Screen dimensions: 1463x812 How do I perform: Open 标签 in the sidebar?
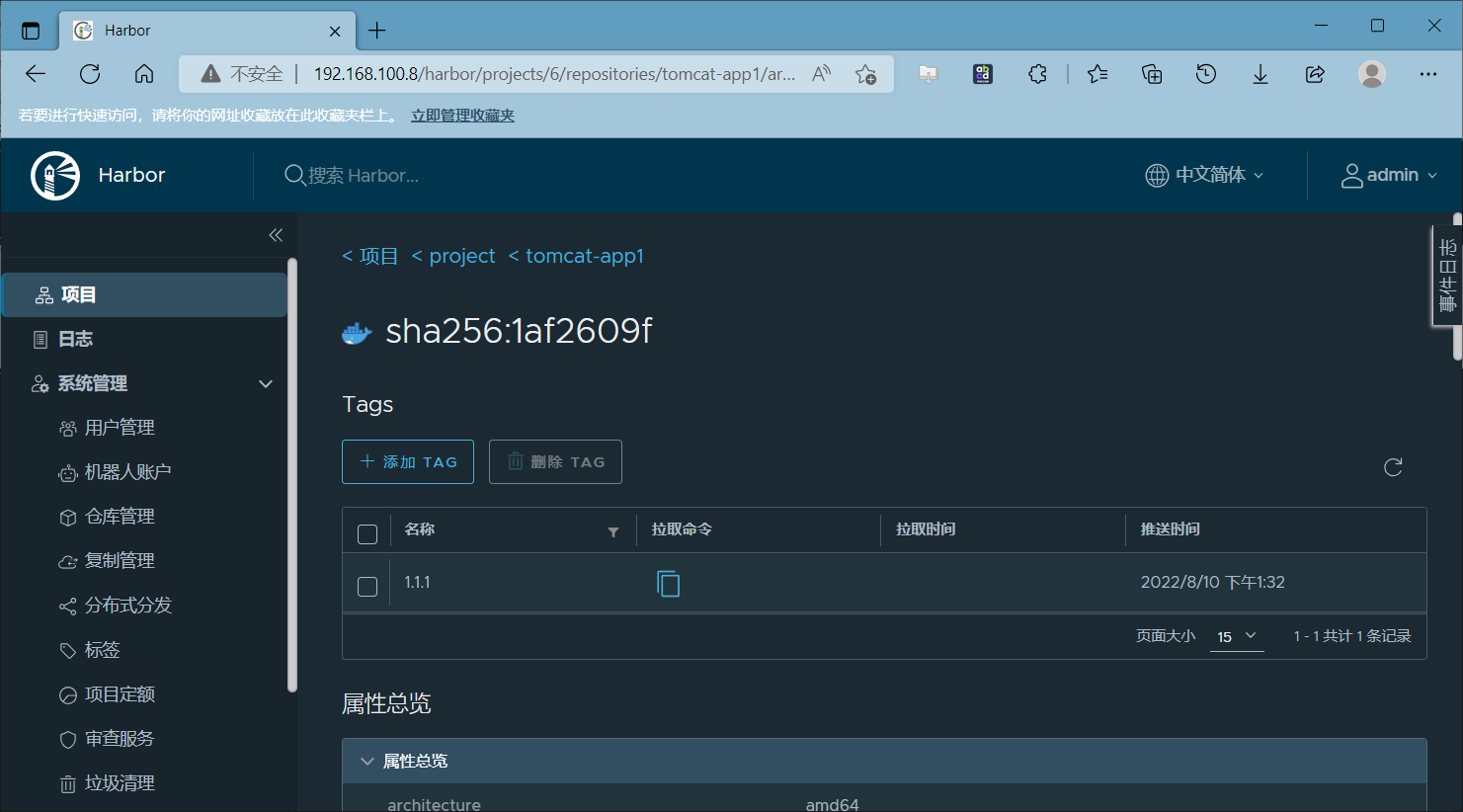(102, 650)
